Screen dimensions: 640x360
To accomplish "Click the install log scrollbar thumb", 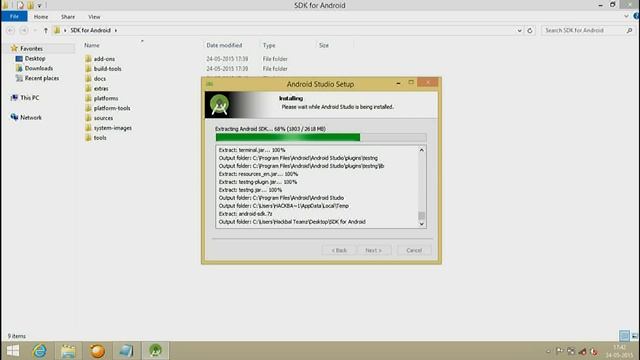I will 422,215.
